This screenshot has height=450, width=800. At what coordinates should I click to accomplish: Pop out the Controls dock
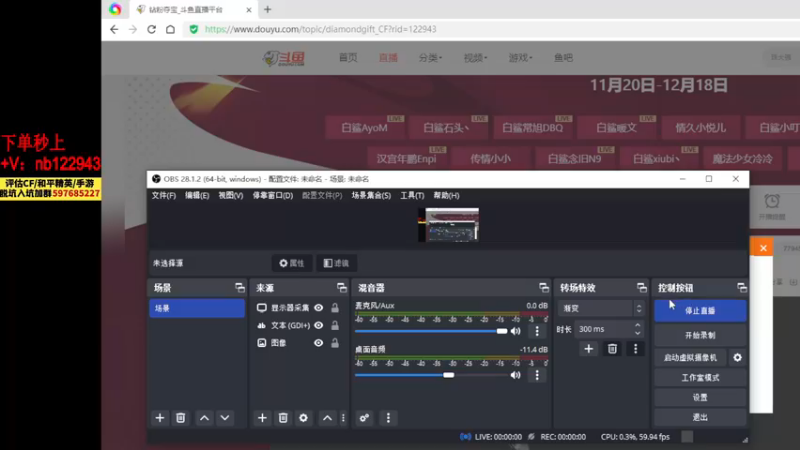[x=742, y=288]
